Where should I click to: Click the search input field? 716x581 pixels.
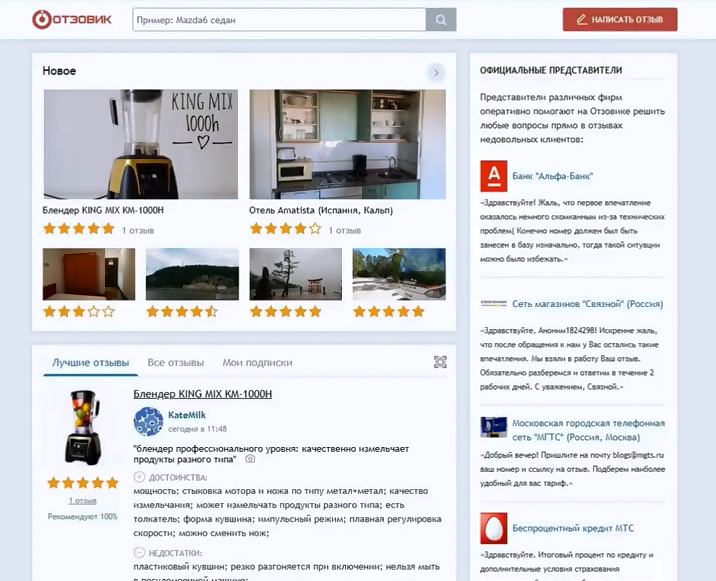tap(279, 20)
